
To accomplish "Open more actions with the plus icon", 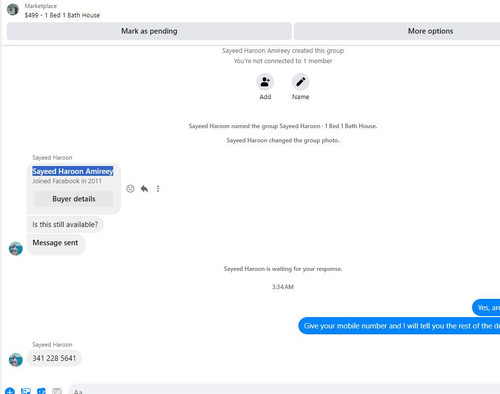I will tap(10, 391).
